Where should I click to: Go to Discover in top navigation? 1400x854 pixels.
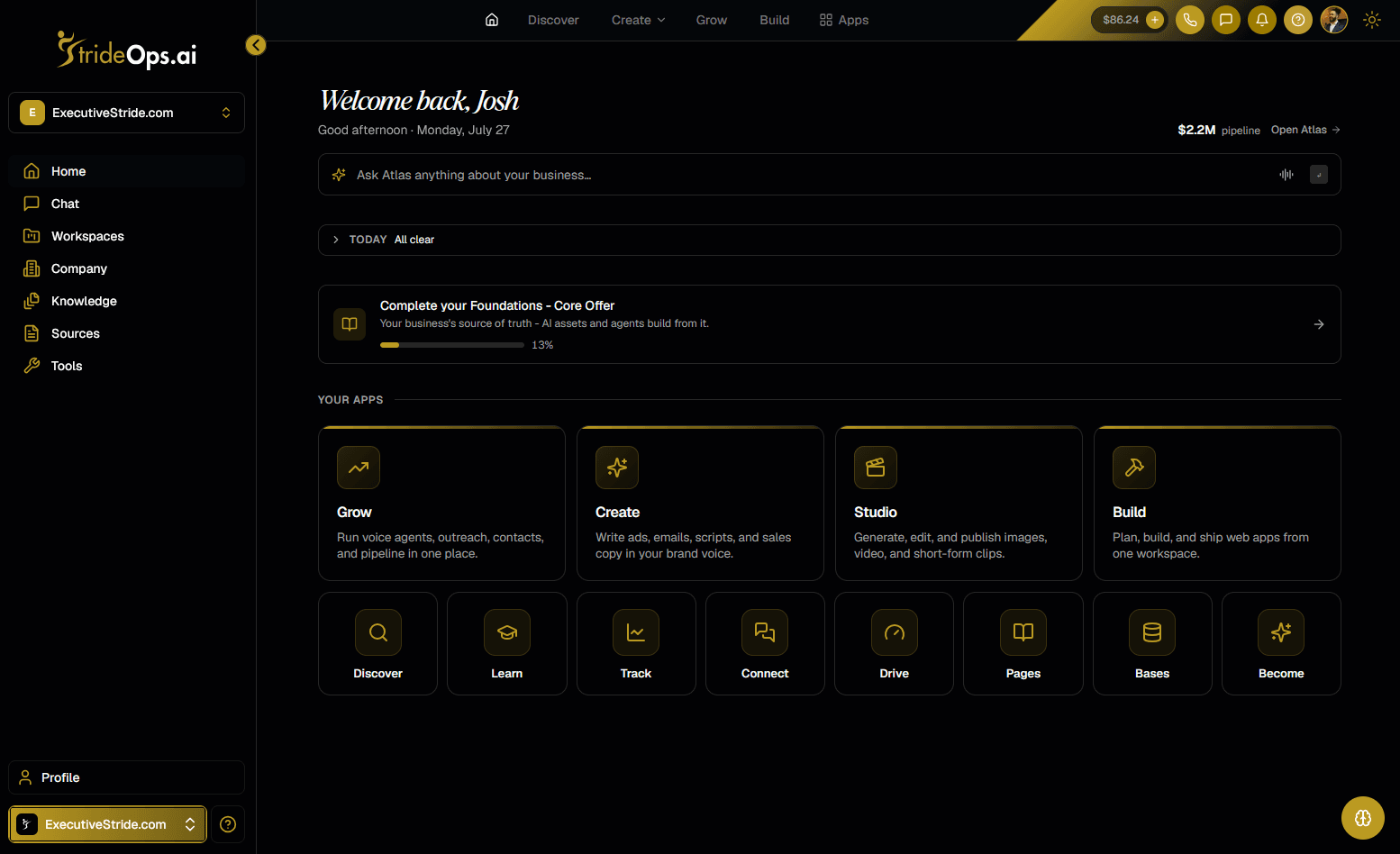(553, 20)
